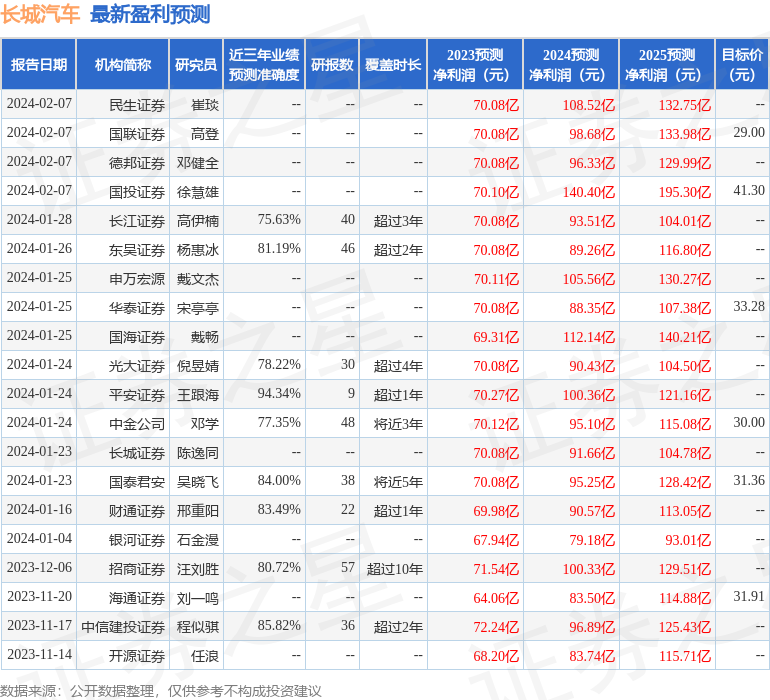The image size is (770, 700).
Task: Select the 机构简称 column header
Action: pyautogui.click(x=123, y=65)
